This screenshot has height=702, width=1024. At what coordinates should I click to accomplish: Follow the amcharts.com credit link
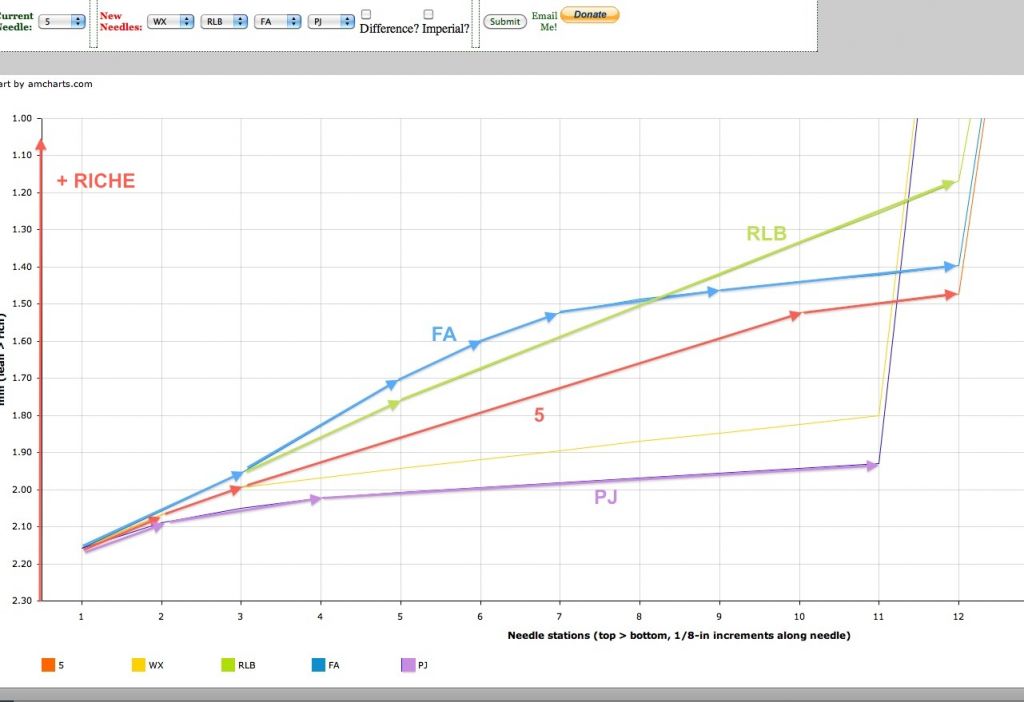(x=46, y=84)
